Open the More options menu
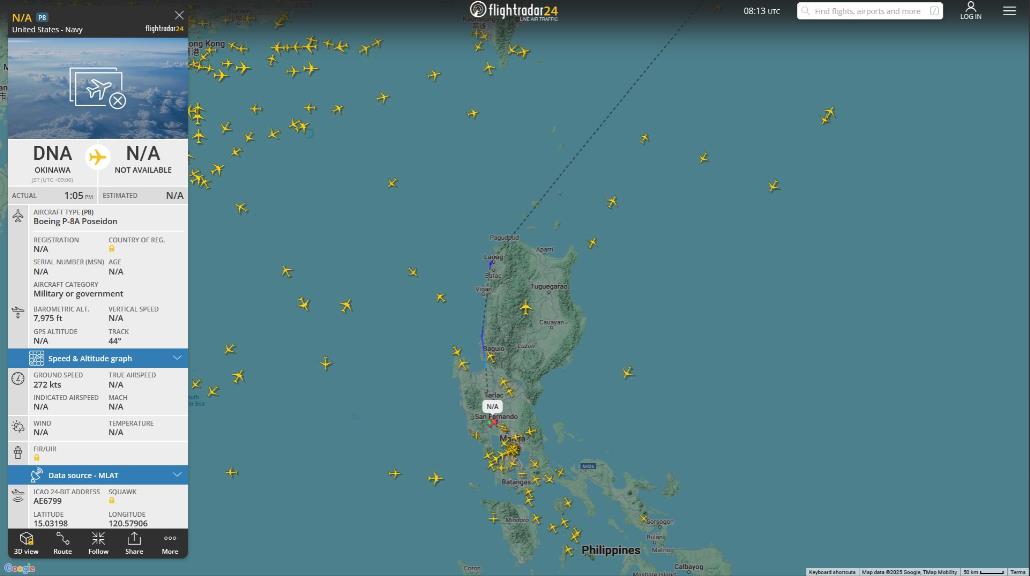Screen dimensions: 1030x576 tap(169, 543)
